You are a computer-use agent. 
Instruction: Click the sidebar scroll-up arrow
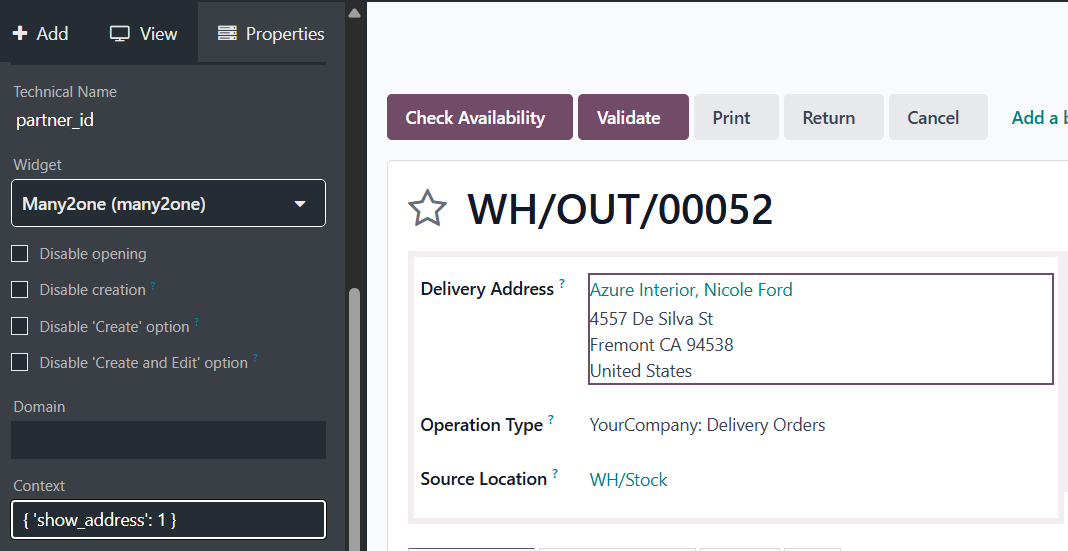point(354,12)
